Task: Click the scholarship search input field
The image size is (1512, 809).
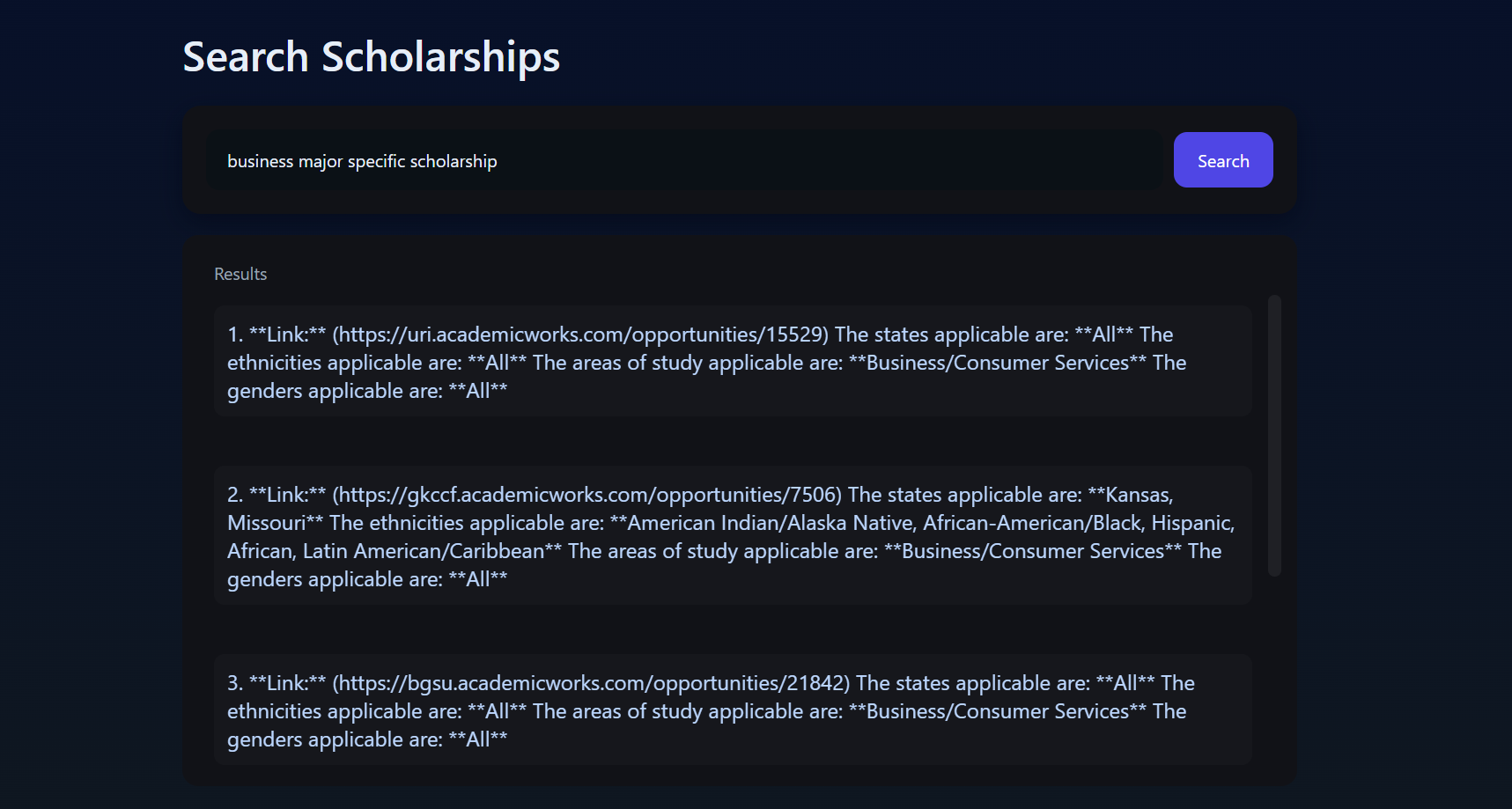Action: point(683,161)
